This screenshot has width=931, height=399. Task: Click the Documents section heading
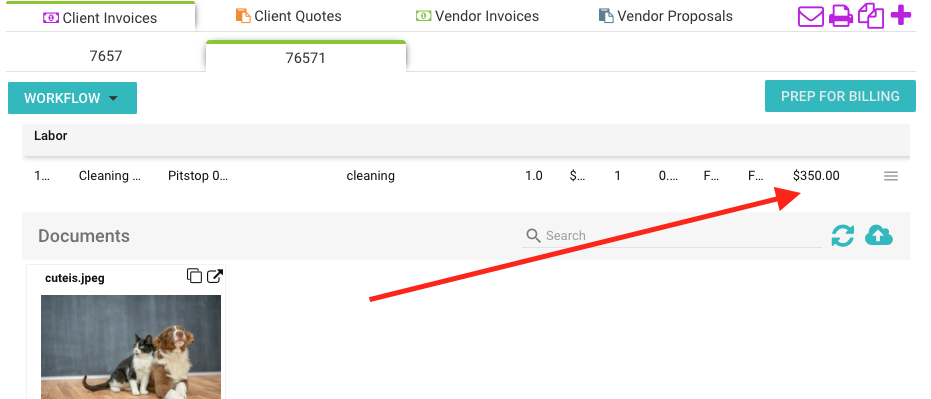pyautogui.click(x=84, y=236)
